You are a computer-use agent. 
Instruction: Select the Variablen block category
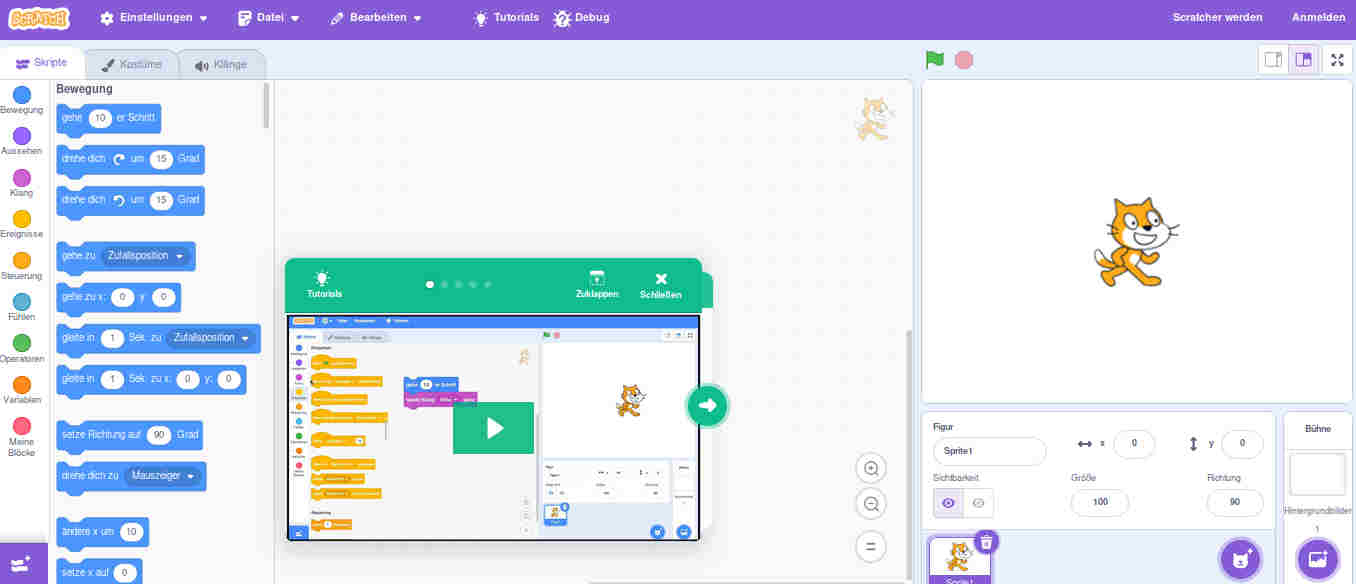pyautogui.click(x=21, y=391)
